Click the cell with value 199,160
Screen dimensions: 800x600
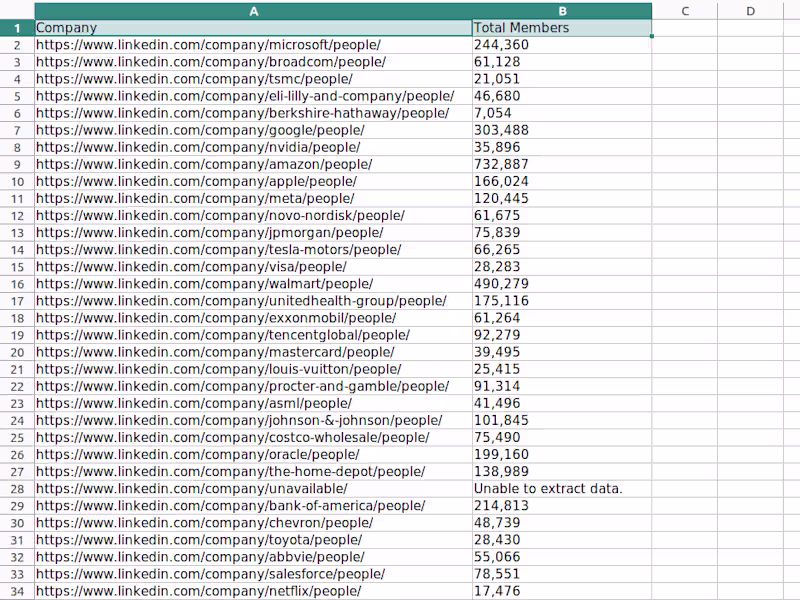562,455
